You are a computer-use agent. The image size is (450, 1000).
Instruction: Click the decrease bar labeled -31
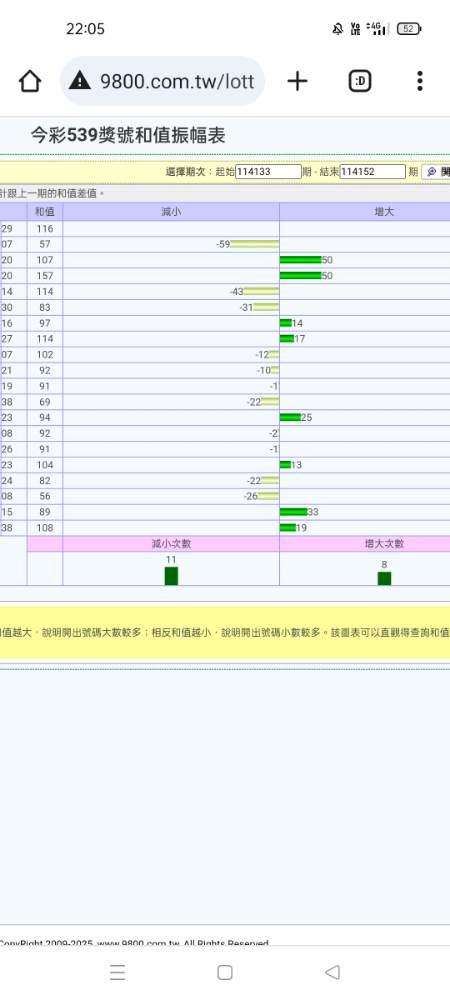coord(266,307)
